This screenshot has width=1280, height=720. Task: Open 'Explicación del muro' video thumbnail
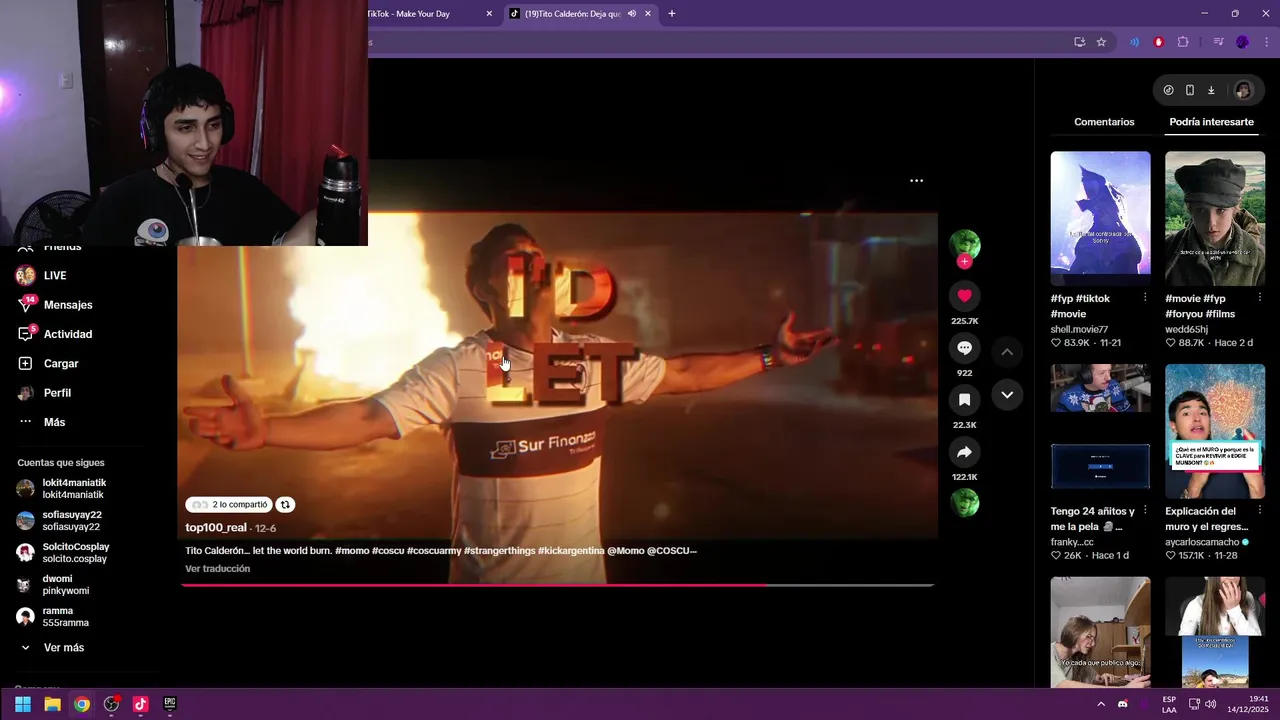click(x=1215, y=431)
